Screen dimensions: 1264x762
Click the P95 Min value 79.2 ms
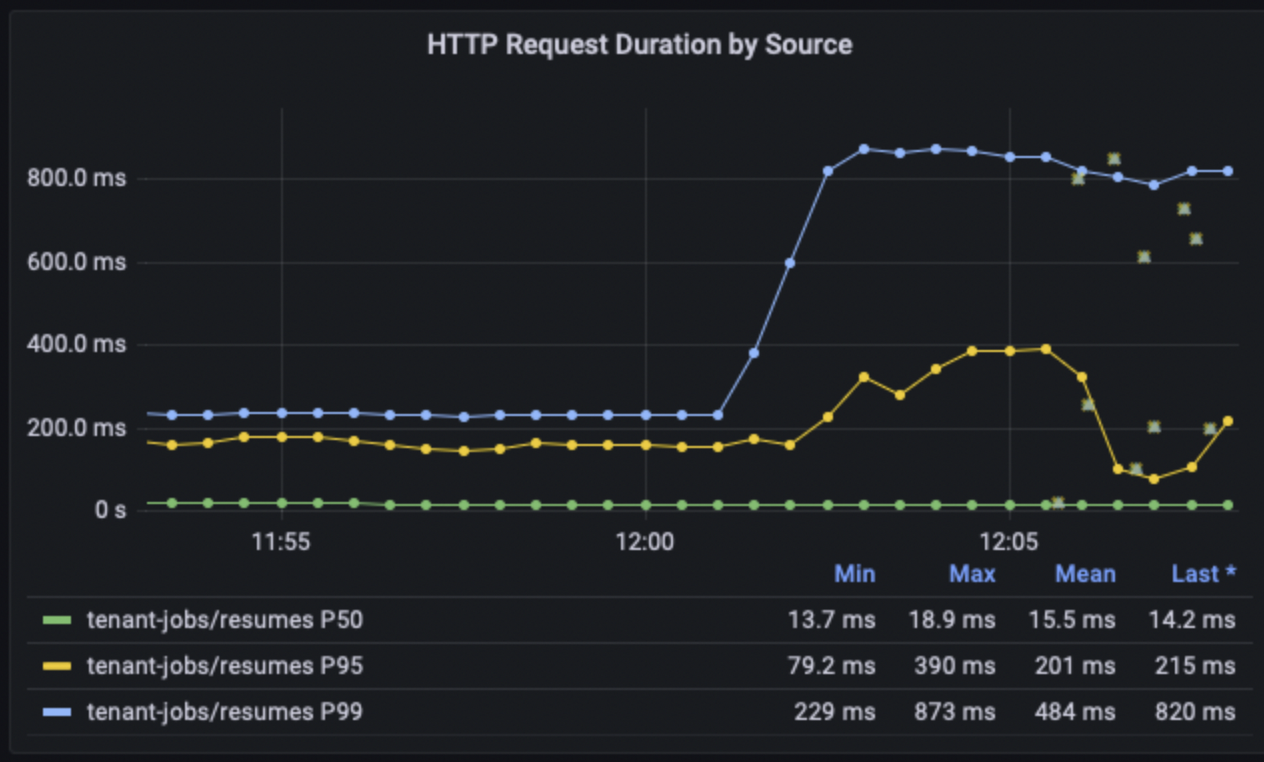pos(832,667)
